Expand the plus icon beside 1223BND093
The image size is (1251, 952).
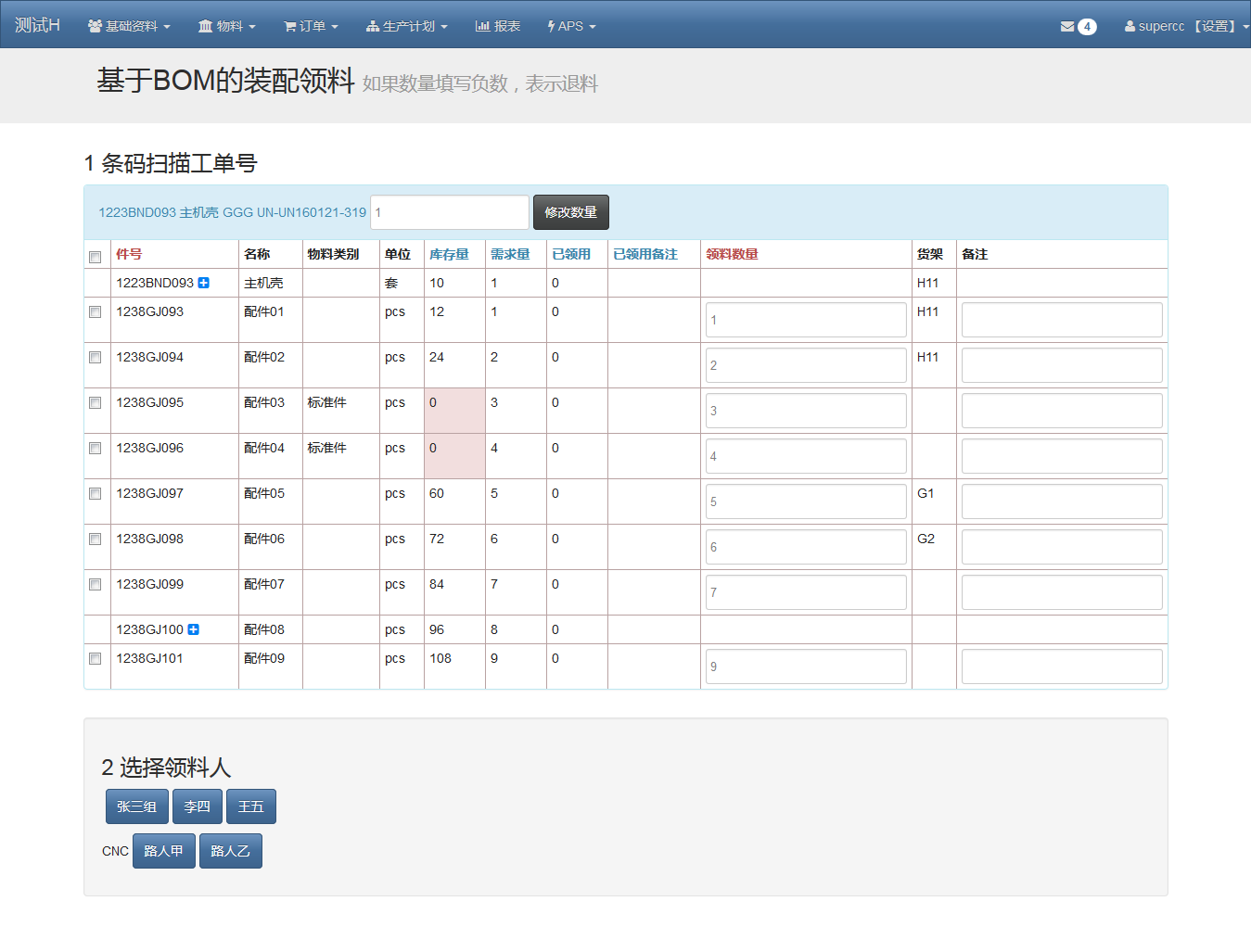coord(204,283)
